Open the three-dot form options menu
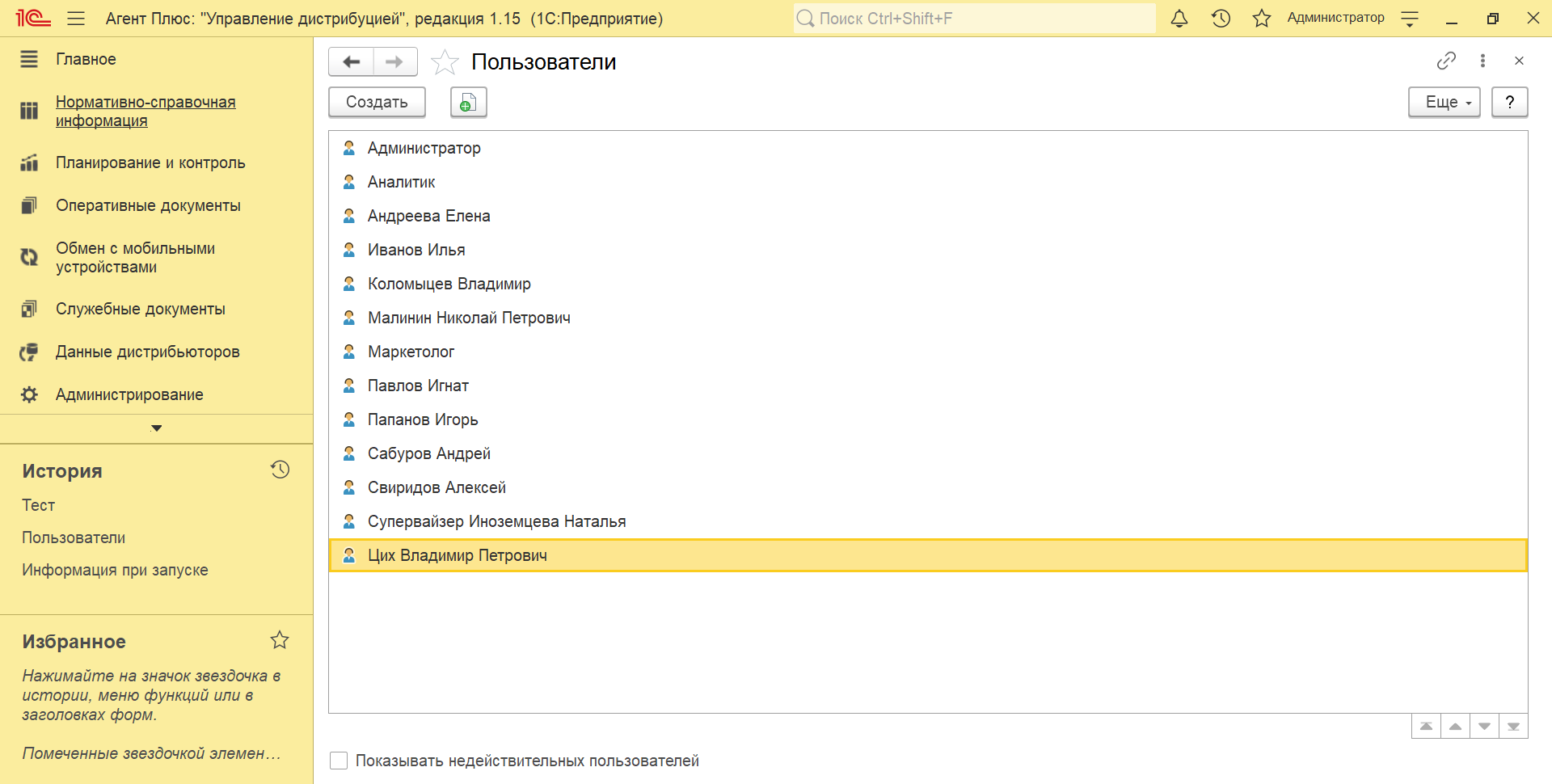This screenshot has width=1552, height=784. point(1482,61)
